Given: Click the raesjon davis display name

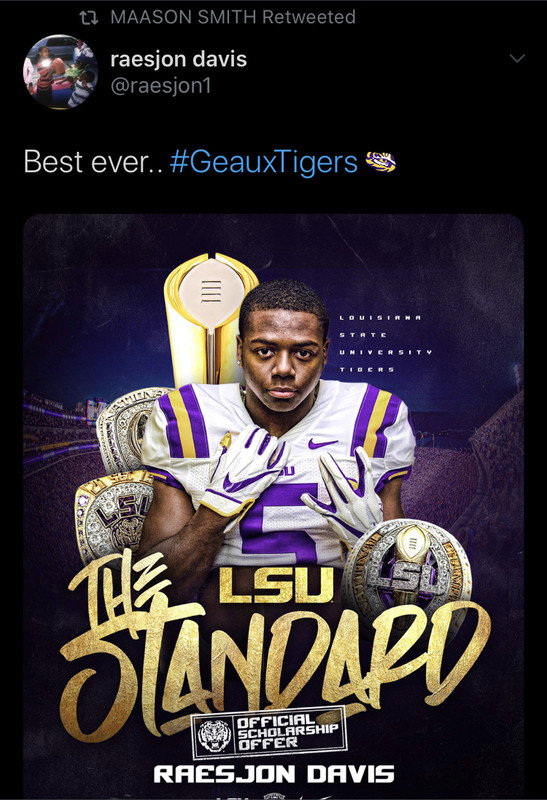Looking at the screenshot, I should coord(179,59).
